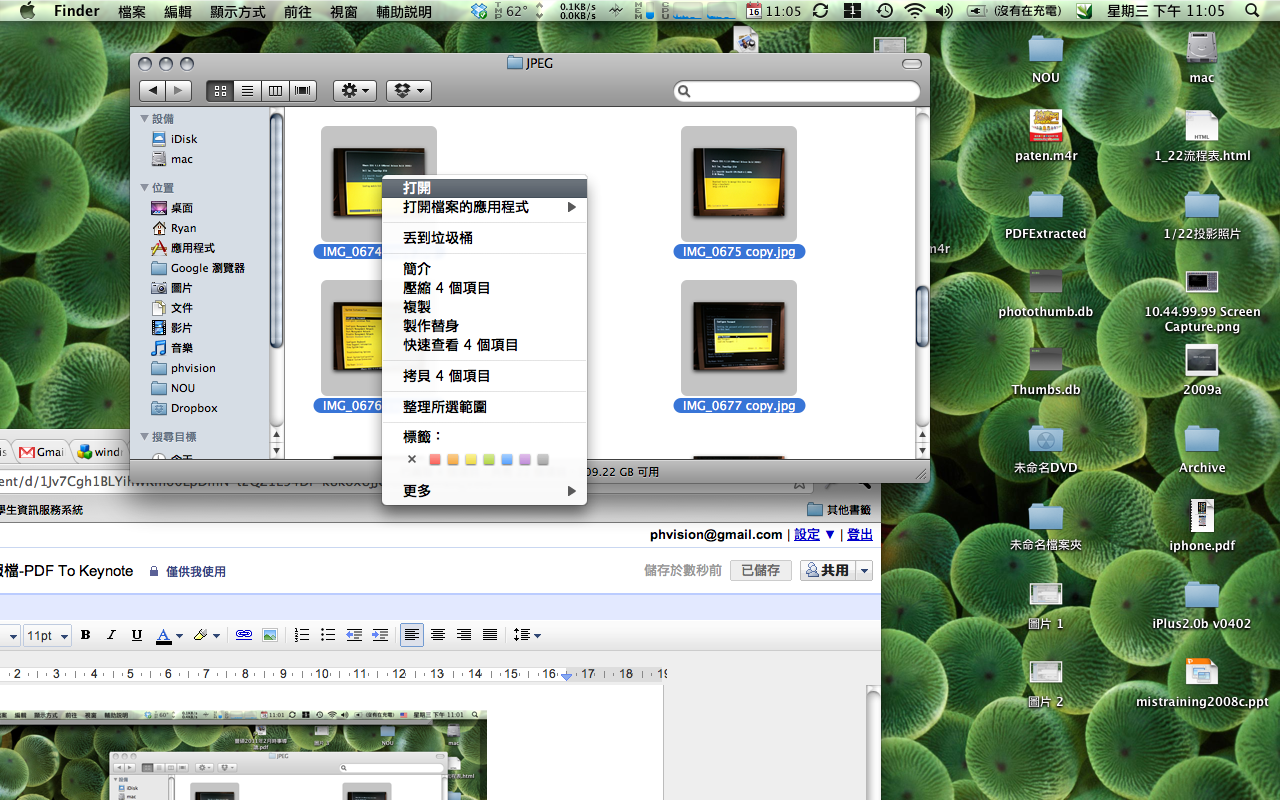Expand the 更多 submenu arrow

click(572, 491)
